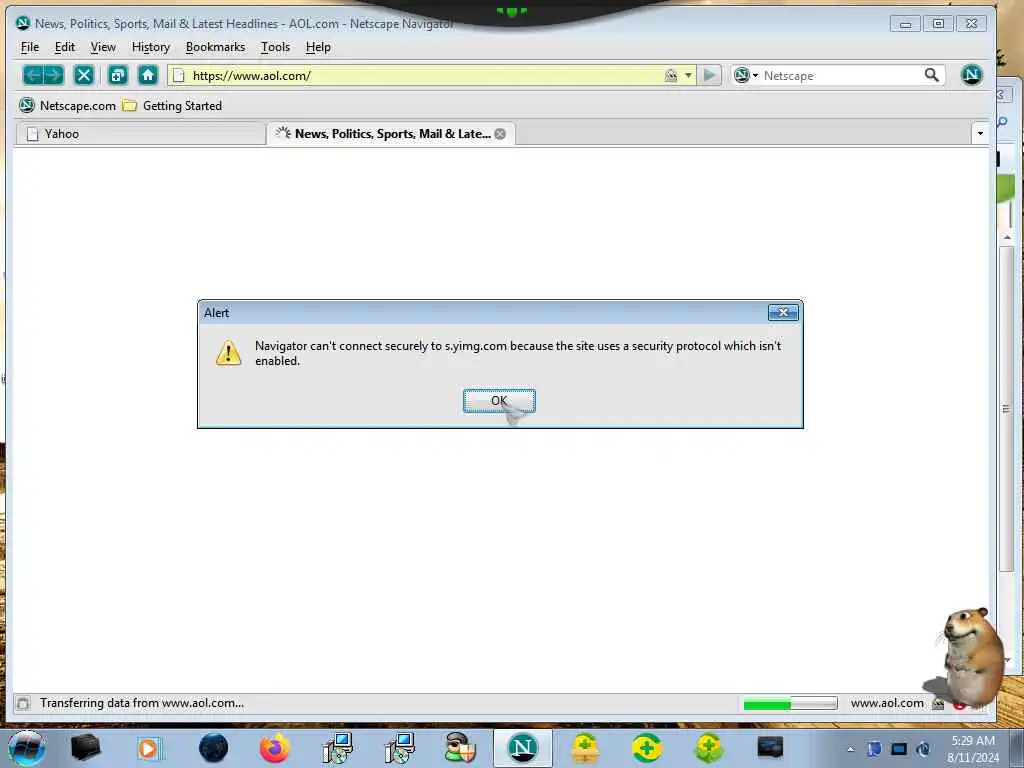Screen dimensions: 1024x768
Task: Click the Back arrow in Netscape toolbar
Action: (33, 75)
